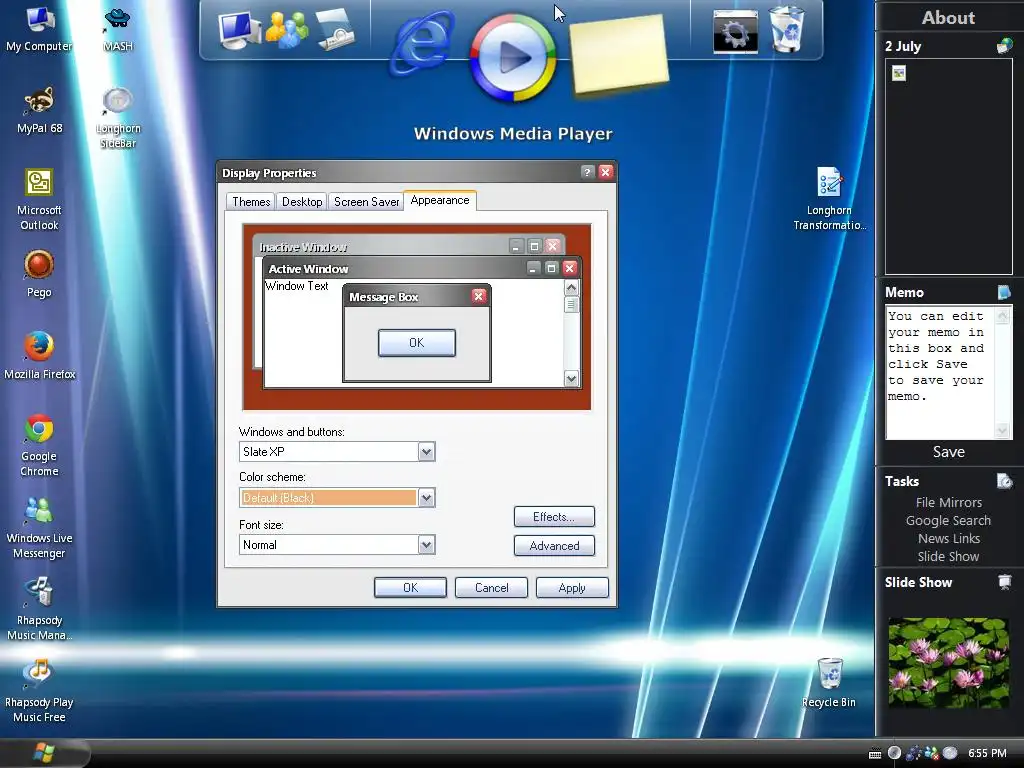Open My Computer from the top dock

[x=239, y=29]
